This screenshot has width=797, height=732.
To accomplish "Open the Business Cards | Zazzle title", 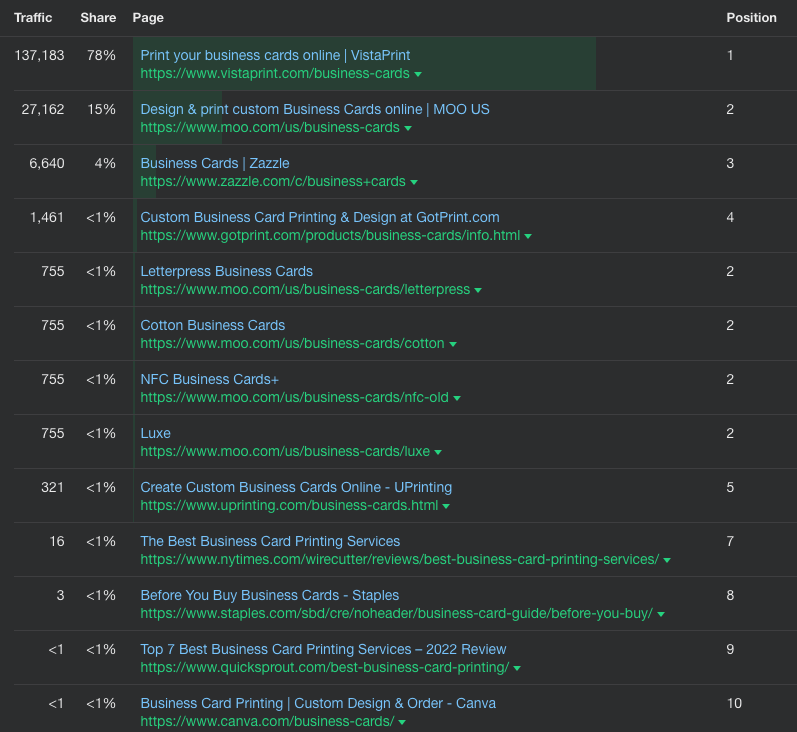I will tap(214, 163).
